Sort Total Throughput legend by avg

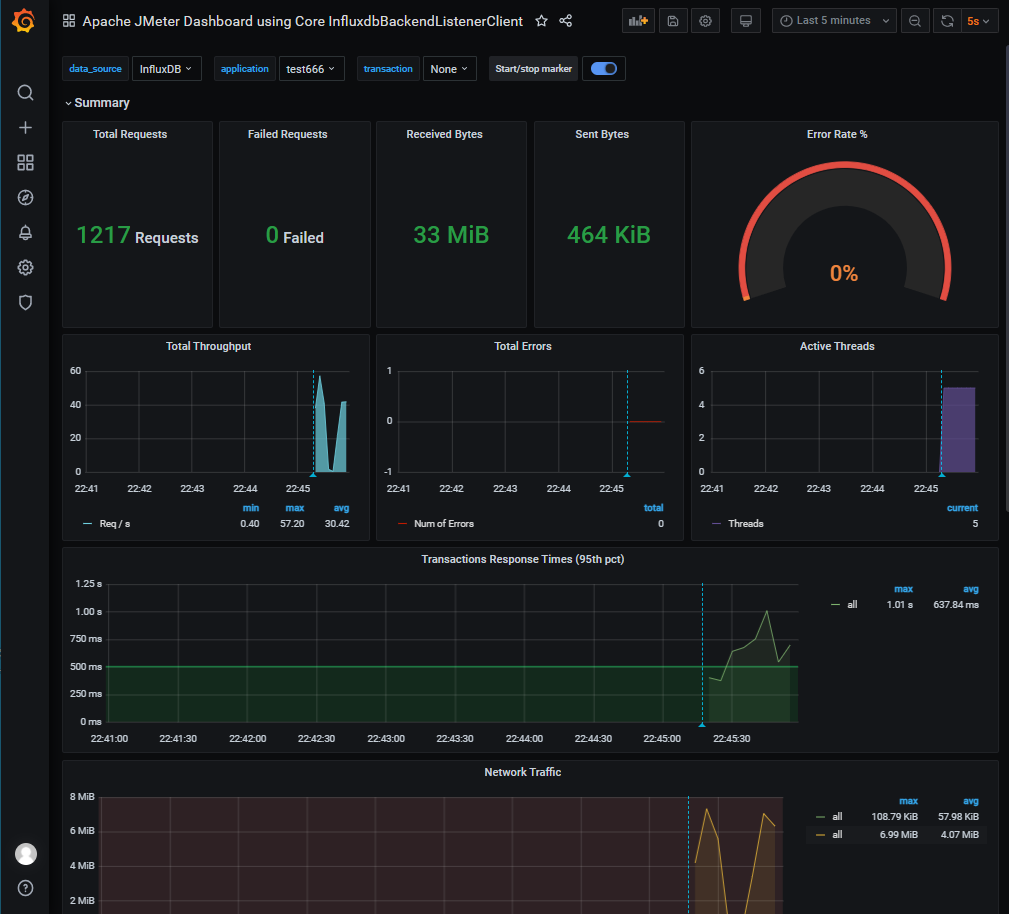pos(341,508)
